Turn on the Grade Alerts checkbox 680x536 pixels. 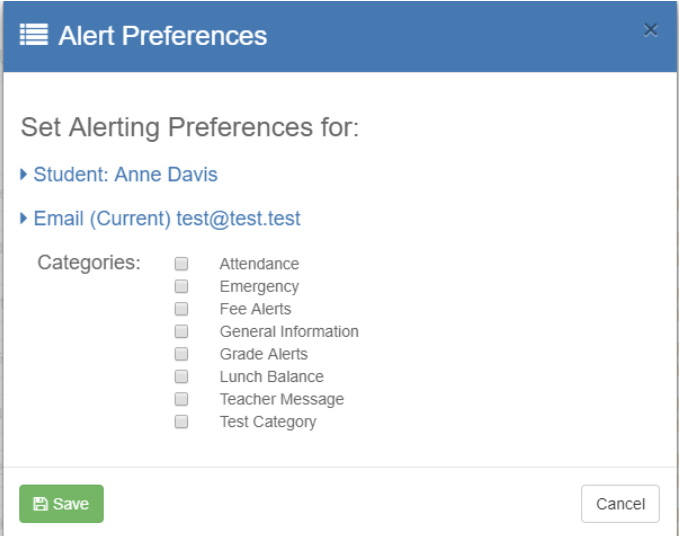(x=182, y=354)
